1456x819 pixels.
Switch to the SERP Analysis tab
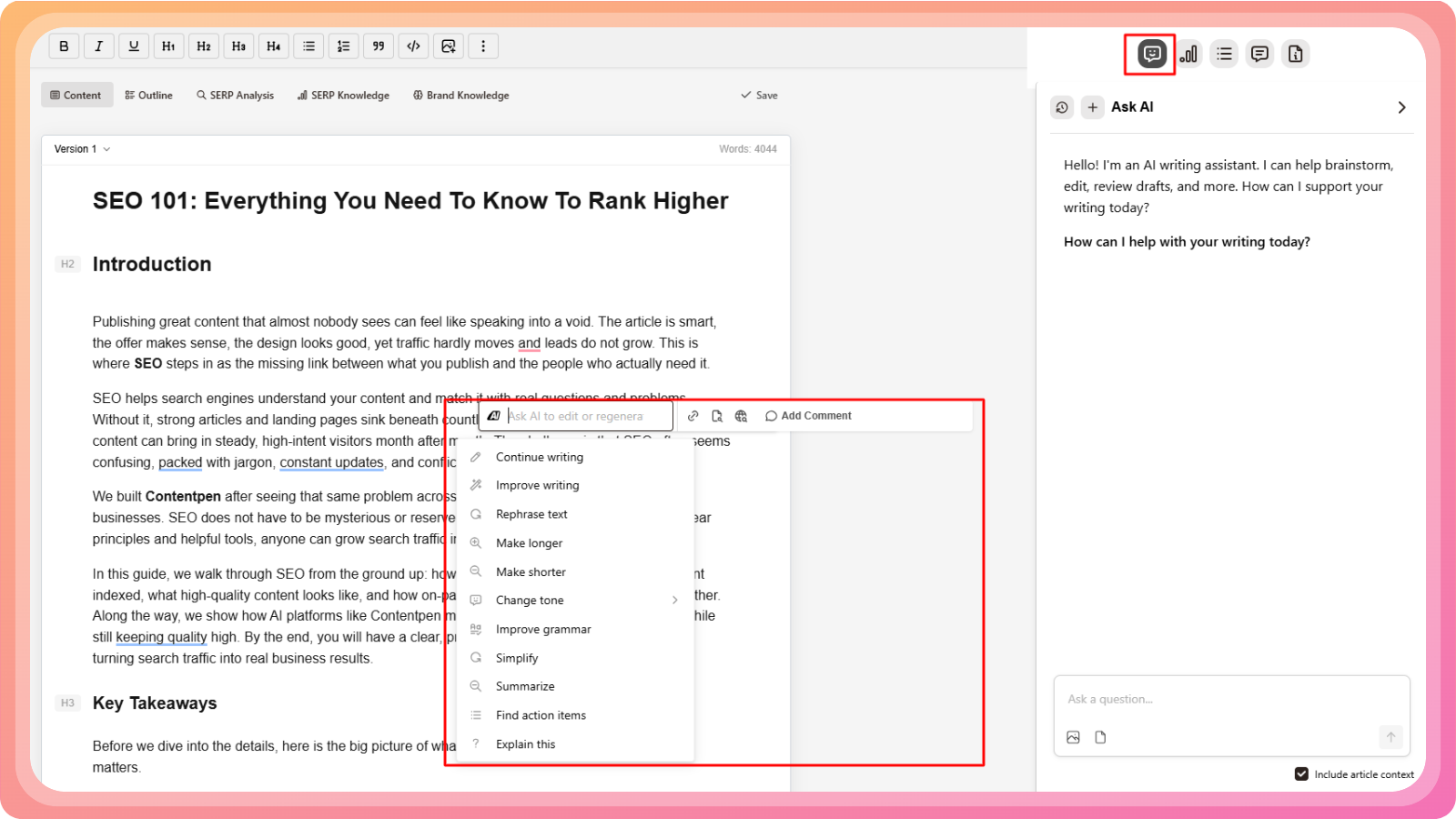235,96
